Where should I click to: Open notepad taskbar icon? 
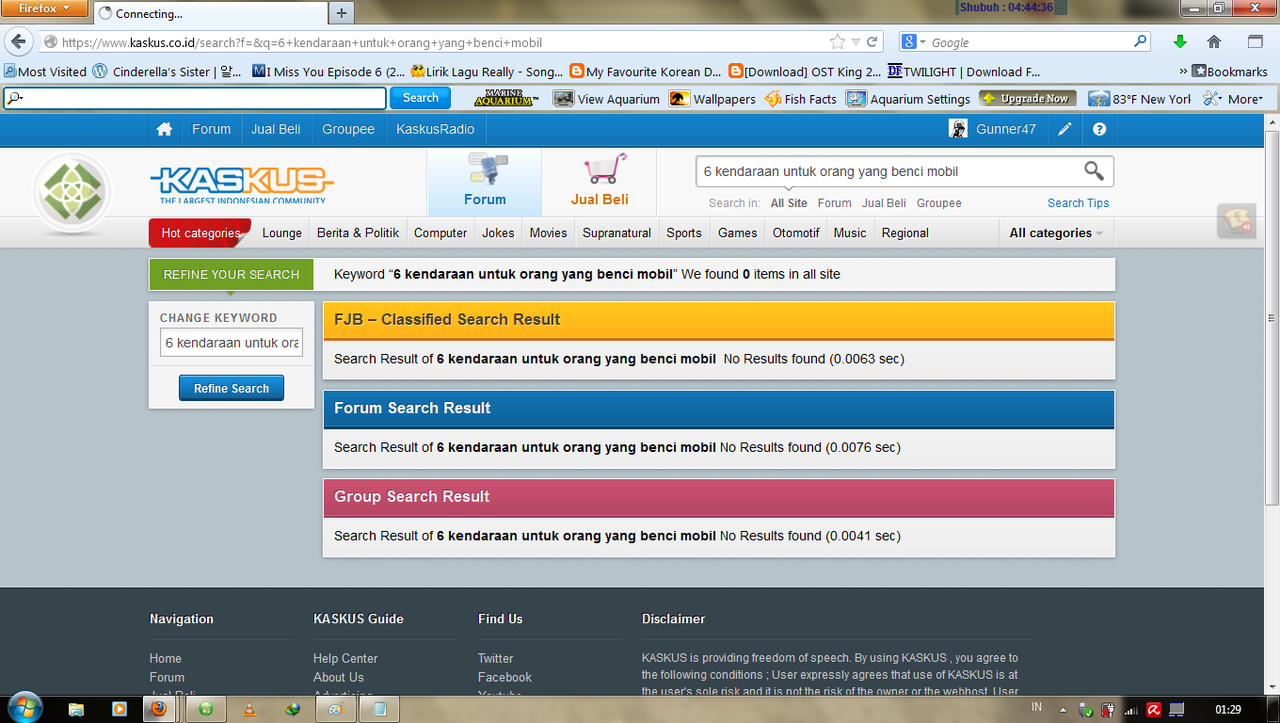tap(379, 709)
